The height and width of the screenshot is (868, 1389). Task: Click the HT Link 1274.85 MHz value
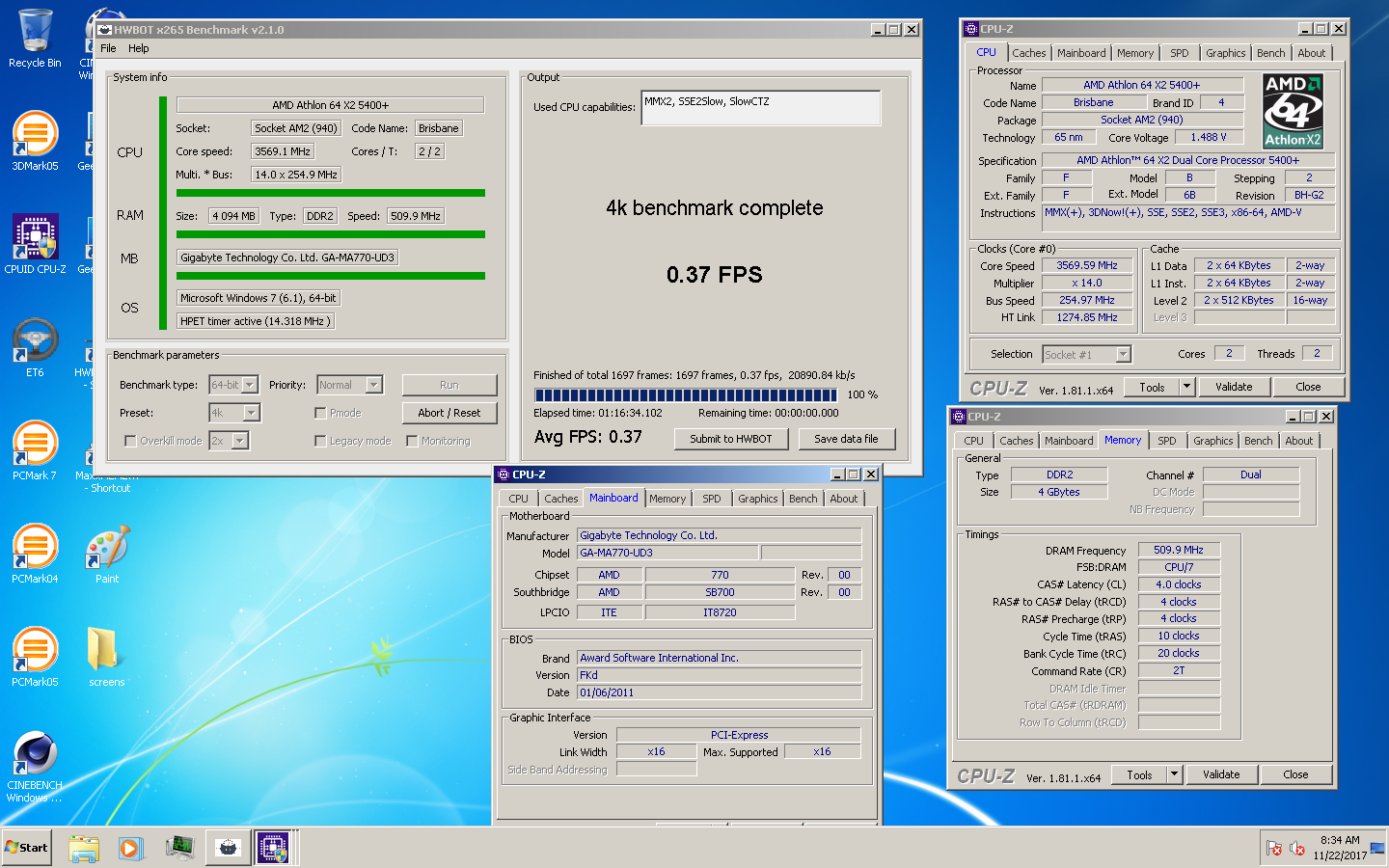coord(1086,317)
